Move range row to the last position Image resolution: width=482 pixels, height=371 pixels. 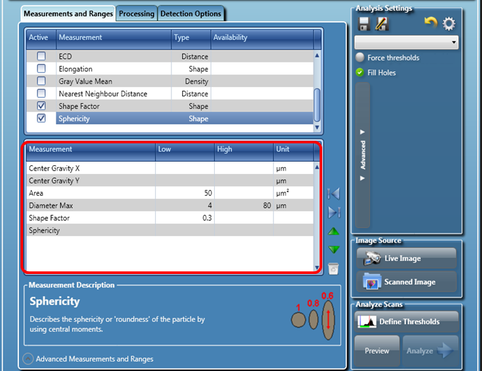(334, 212)
